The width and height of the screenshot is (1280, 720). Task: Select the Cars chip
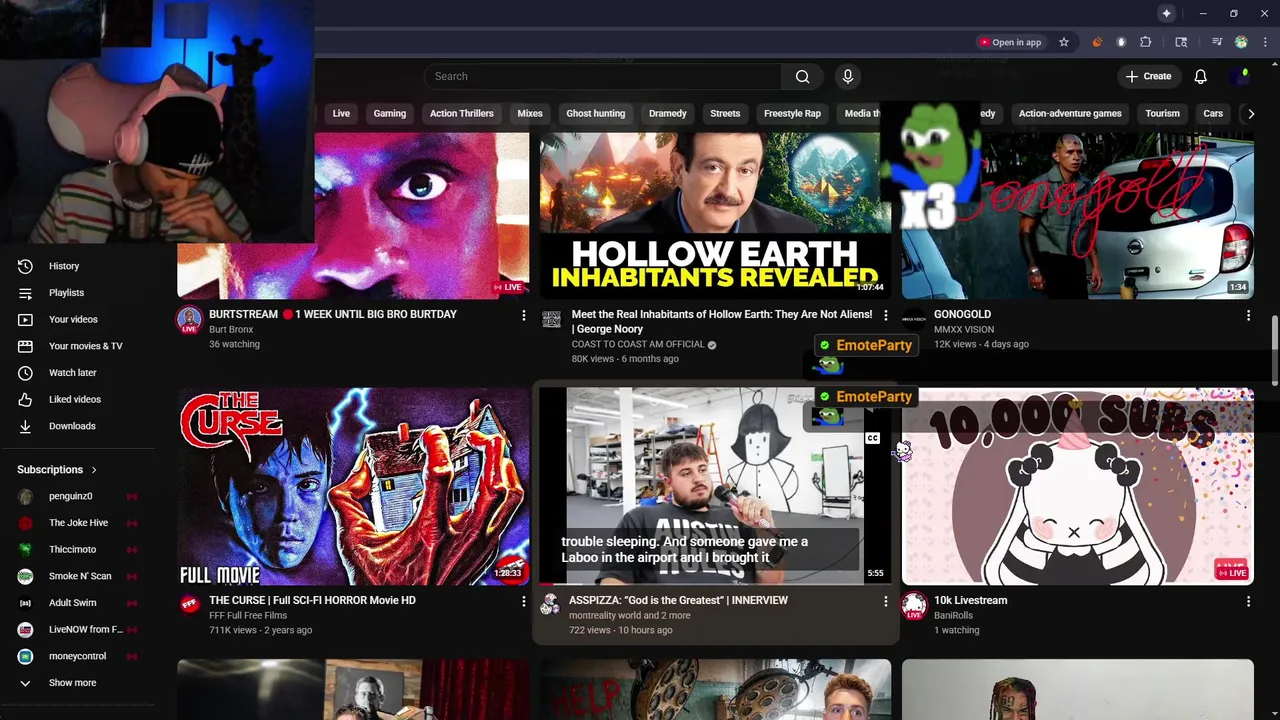point(1213,114)
